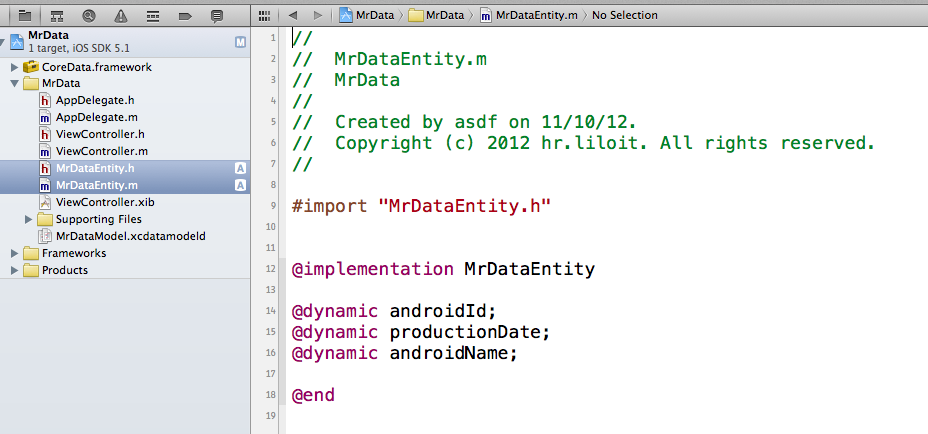
Task: Expand the Products group disclosure triangle
Action: pyautogui.click(x=15, y=270)
